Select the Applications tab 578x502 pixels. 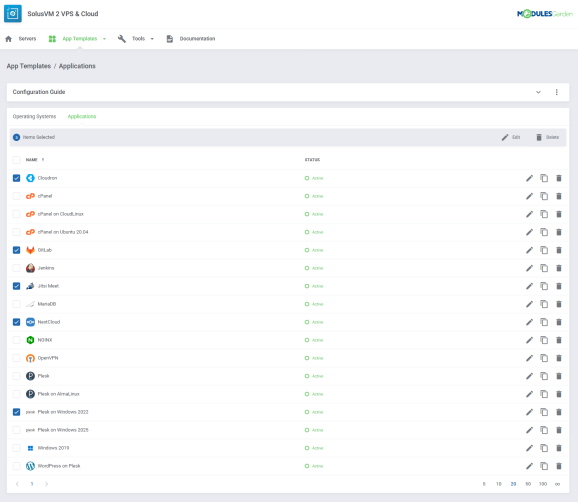click(x=82, y=116)
